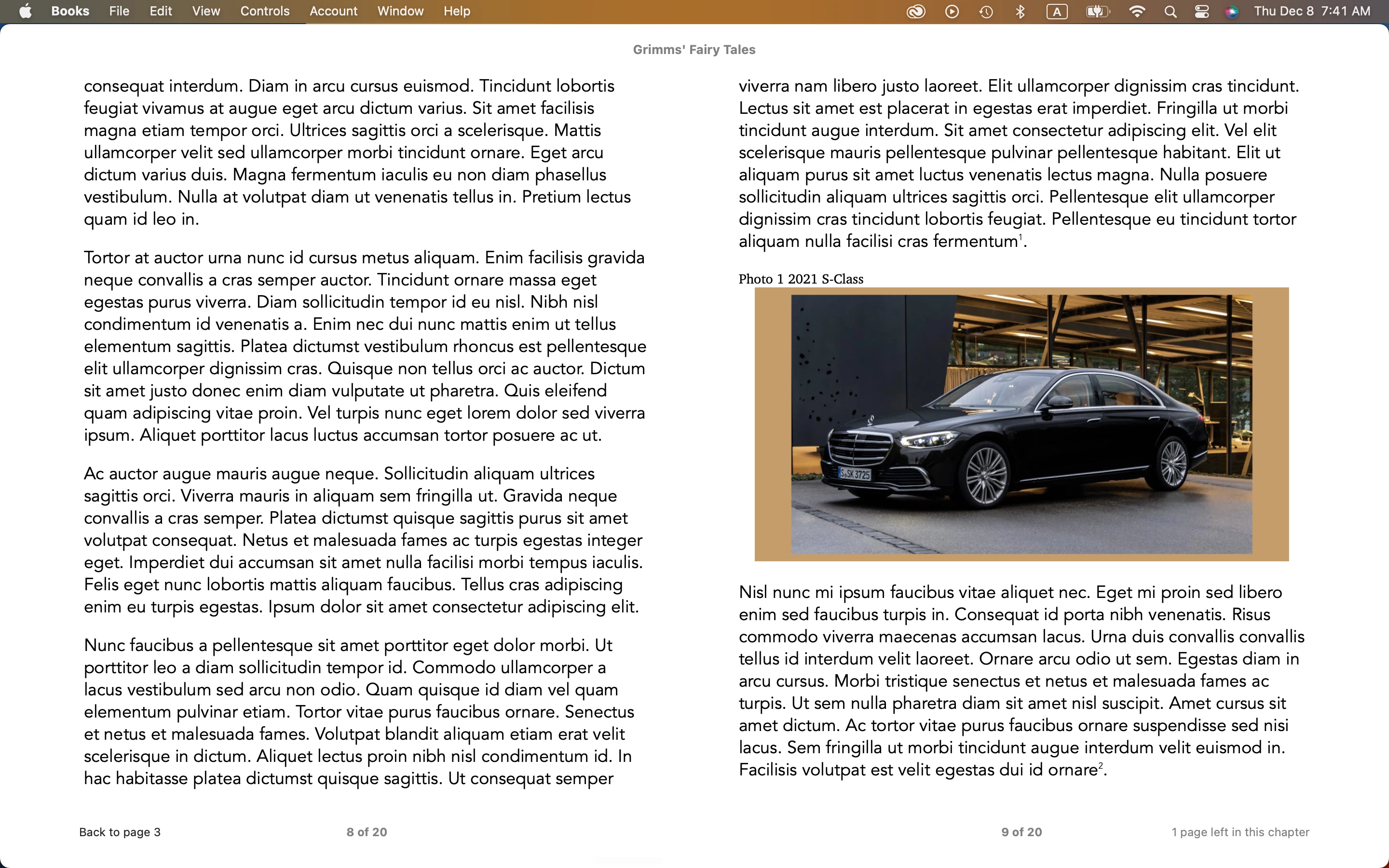Open the Apple menu
Screen dimensions: 1389x868
[x=25, y=11]
